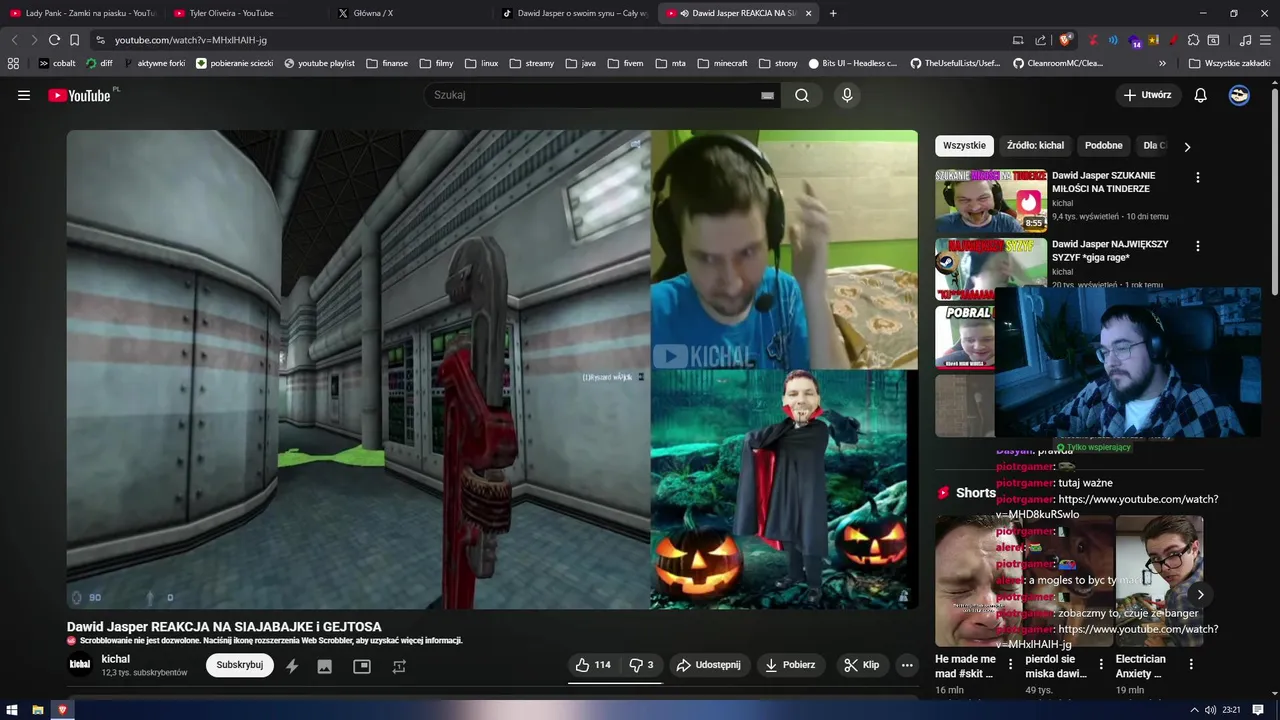Screen dimensions: 1280x720
Task: Open the apps grid icon on bookmarks bar
Action: (x=13, y=63)
